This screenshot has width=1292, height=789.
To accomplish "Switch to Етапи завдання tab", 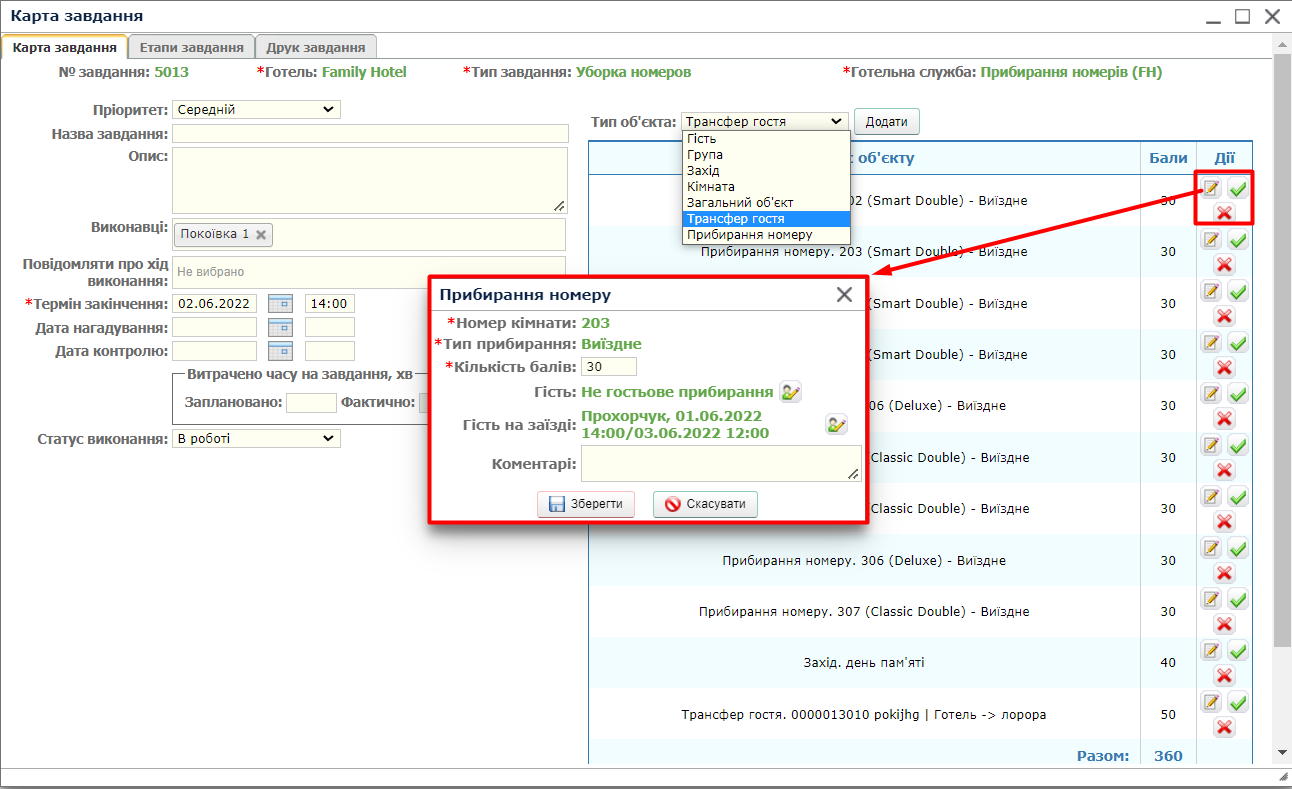I will pyautogui.click(x=191, y=47).
